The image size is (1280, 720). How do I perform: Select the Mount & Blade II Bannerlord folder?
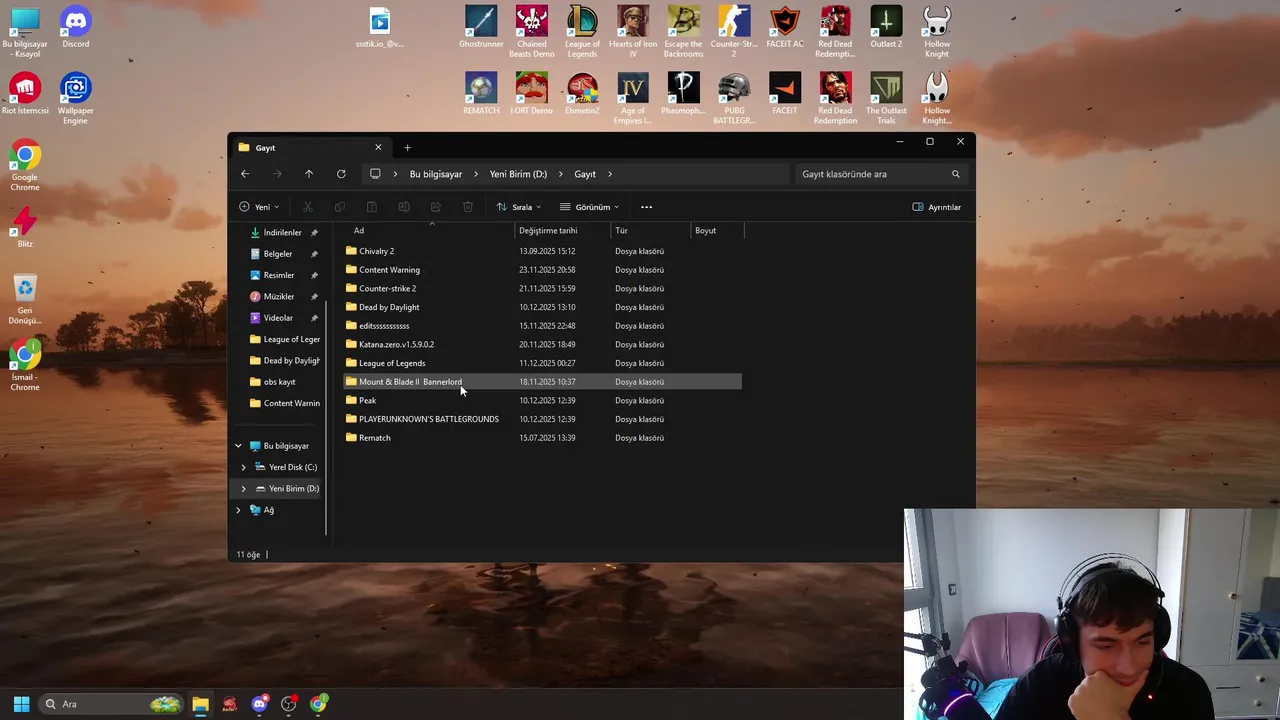pyautogui.click(x=541, y=382)
